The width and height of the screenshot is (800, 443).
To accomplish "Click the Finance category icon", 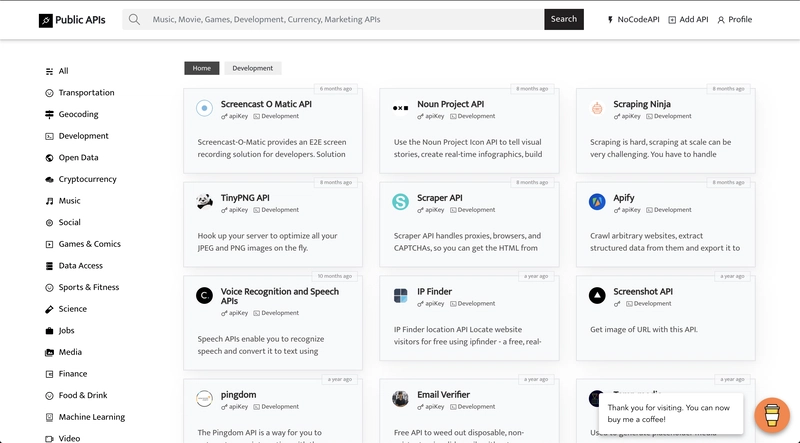I will tap(49, 374).
